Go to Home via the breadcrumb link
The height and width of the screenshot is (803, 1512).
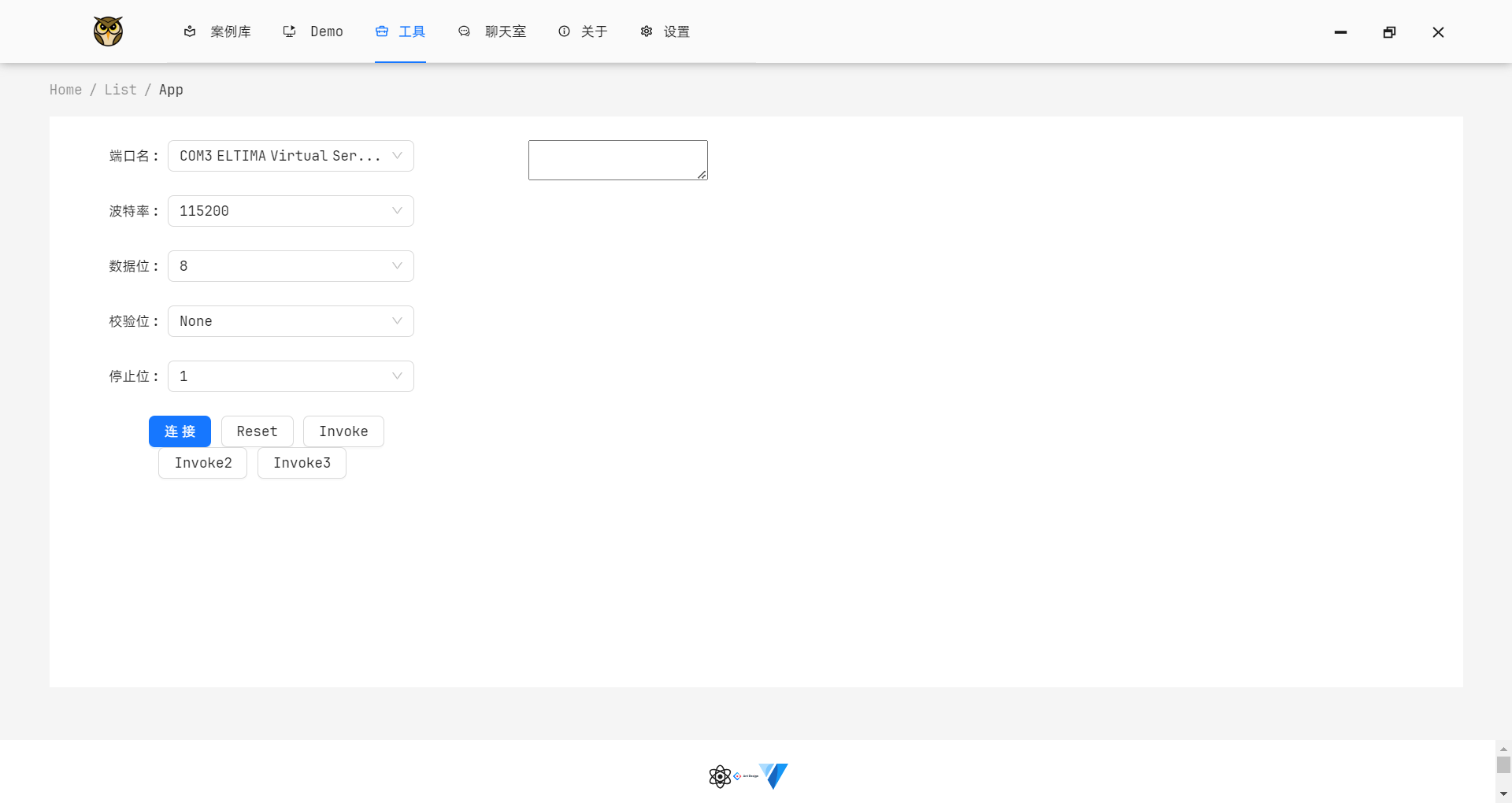coord(65,89)
